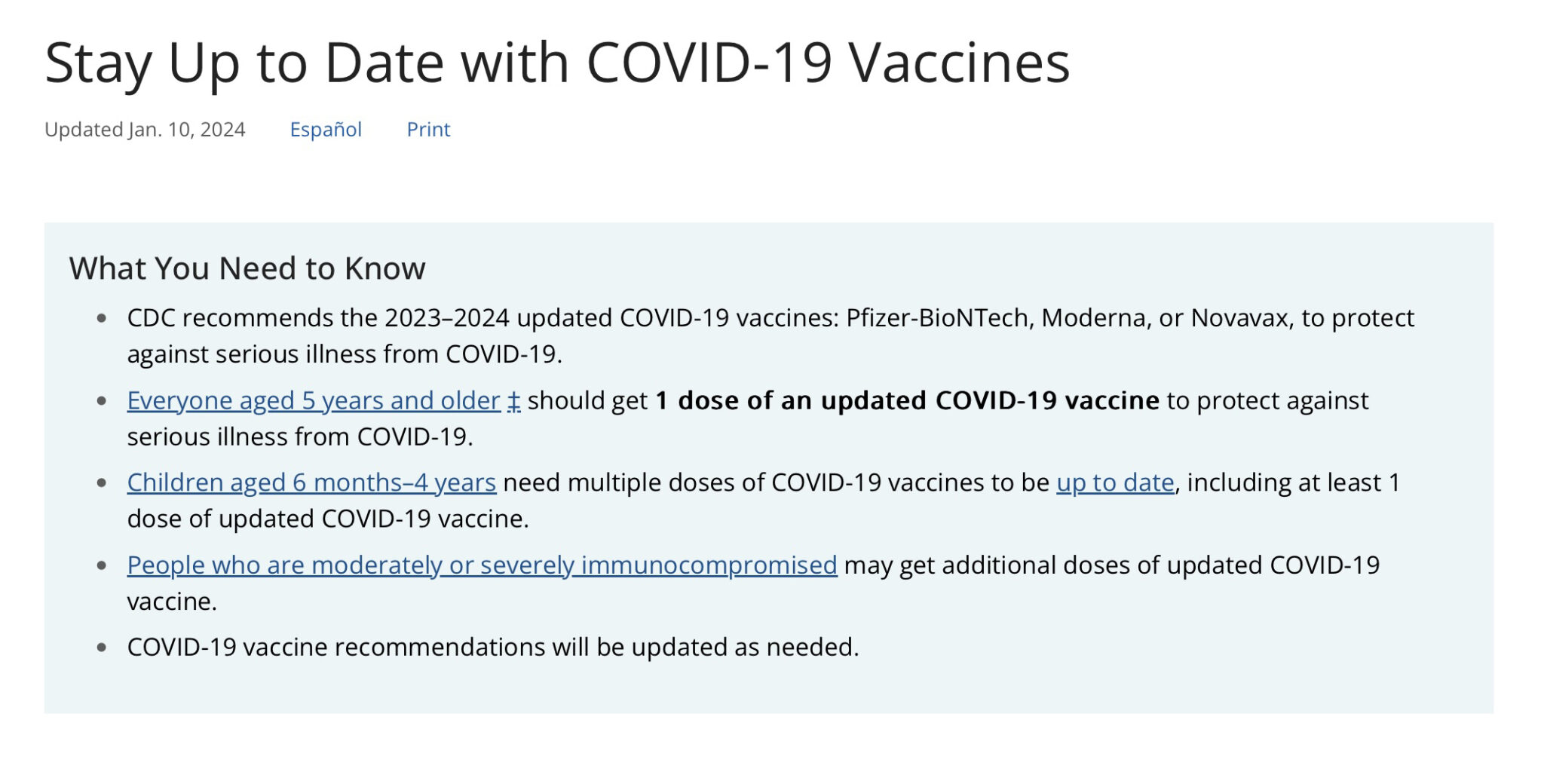Open "Children aged 6 months–4 years" link
Viewport: 1544px width, 784px height.
click(311, 482)
